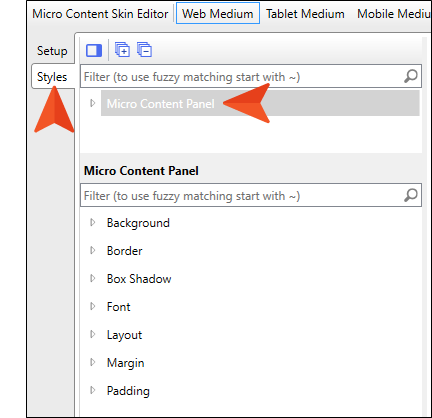Viewport: 432px width, 418px height.
Task: Click the top filter search magnifier icon
Action: coord(411,76)
